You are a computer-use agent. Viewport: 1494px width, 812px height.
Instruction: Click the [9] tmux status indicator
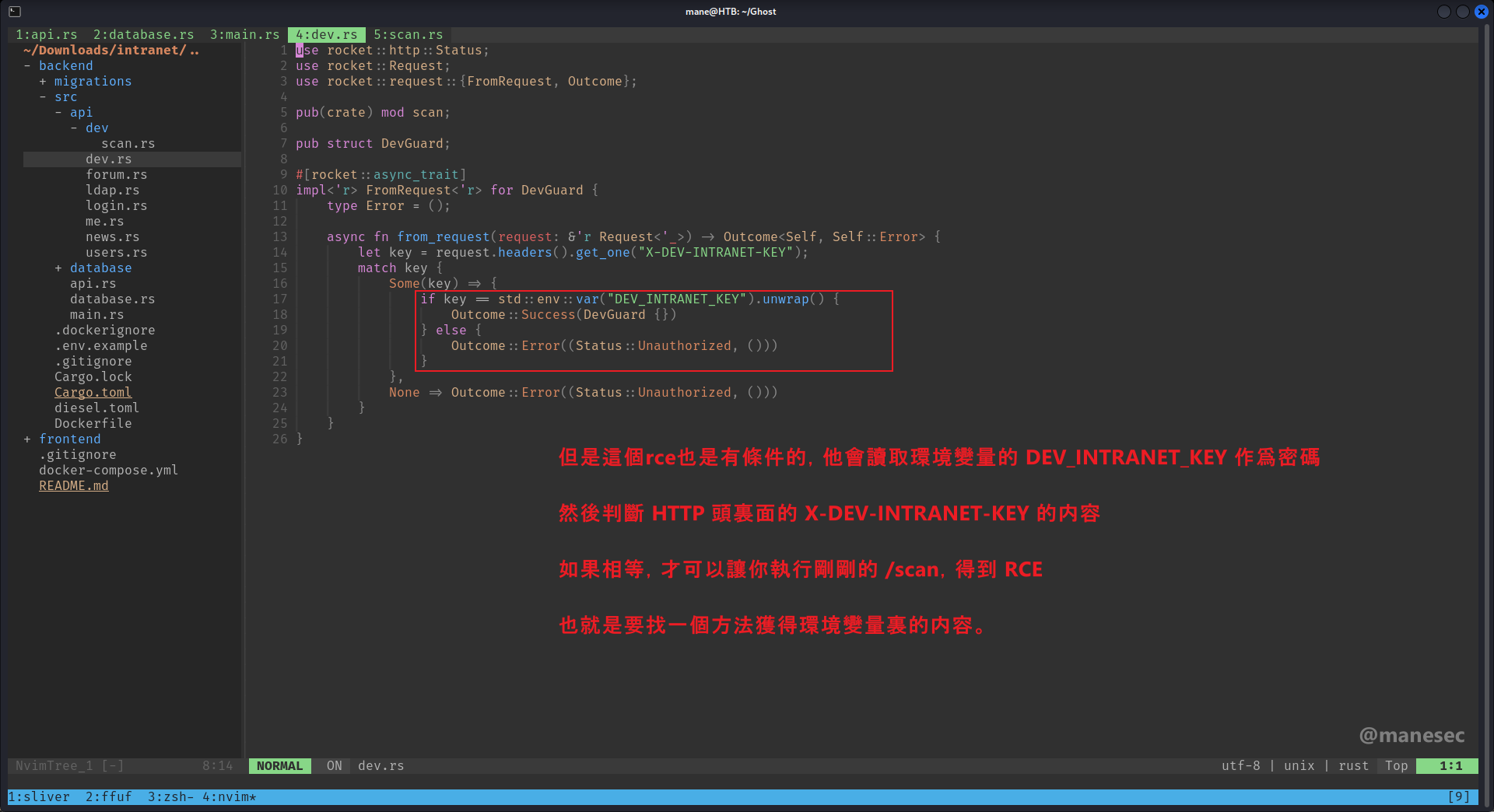coord(1458,797)
